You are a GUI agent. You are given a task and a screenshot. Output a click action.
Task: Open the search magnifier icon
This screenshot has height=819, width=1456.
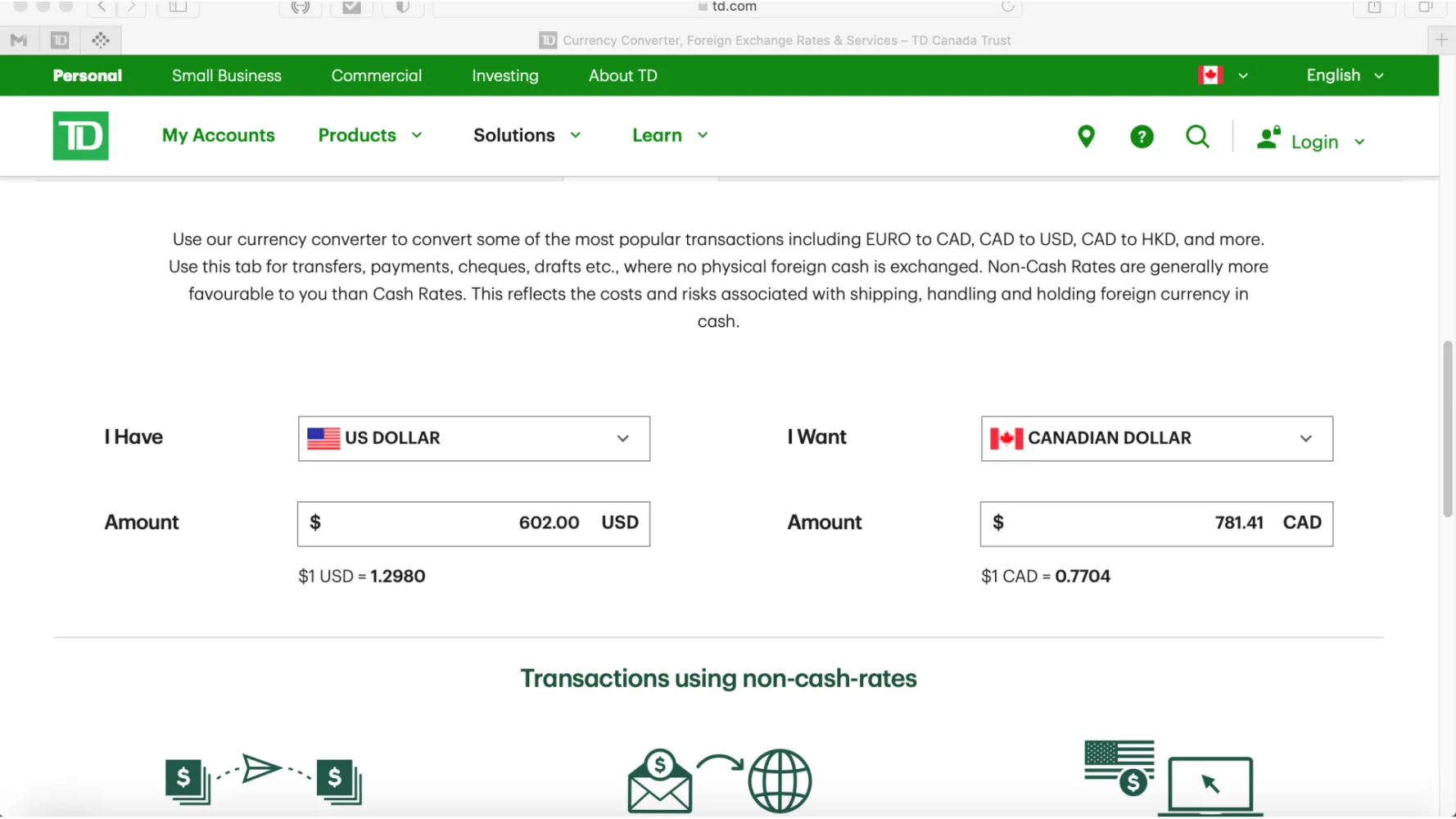click(1197, 137)
